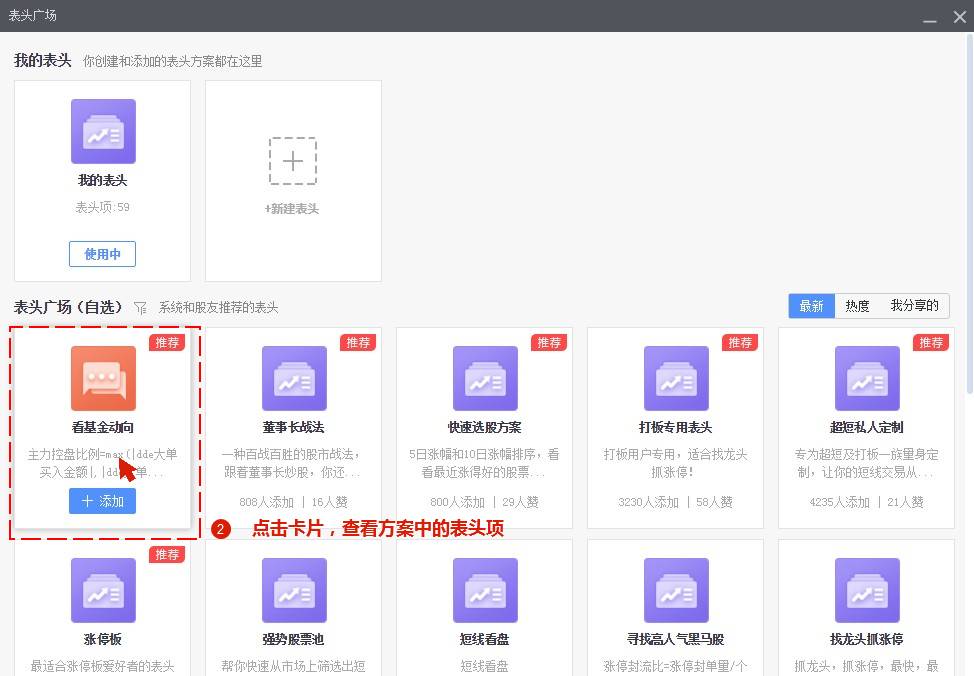Open the 强势股票池 card icon
The image size is (974, 676).
tap(294, 590)
